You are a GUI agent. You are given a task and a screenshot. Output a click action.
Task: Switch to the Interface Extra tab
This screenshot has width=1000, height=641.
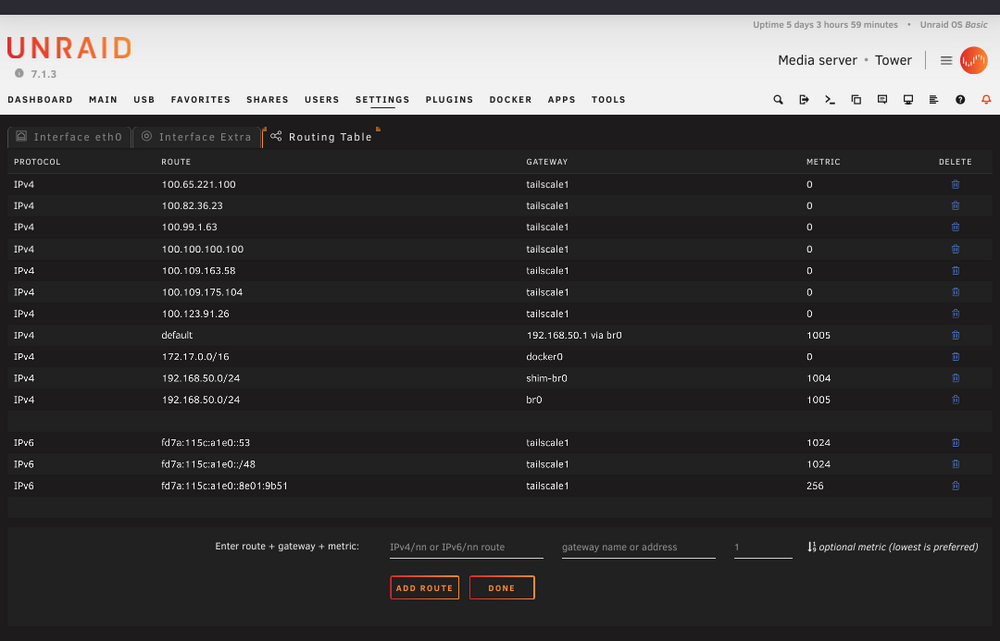coord(197,136)
